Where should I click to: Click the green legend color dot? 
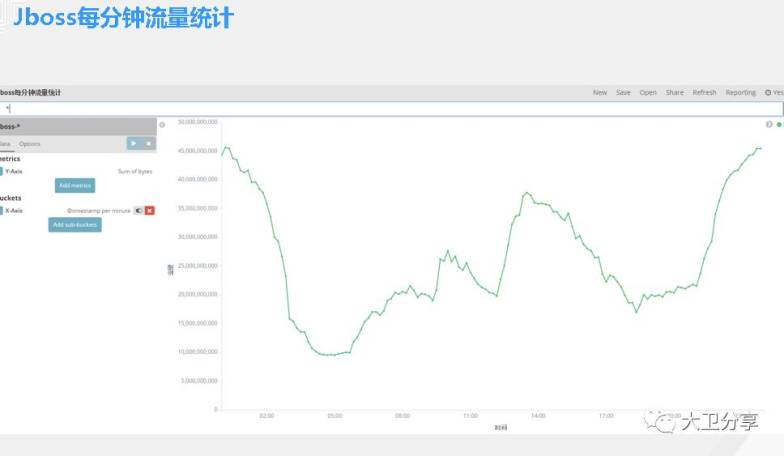[x=778, y=124]
